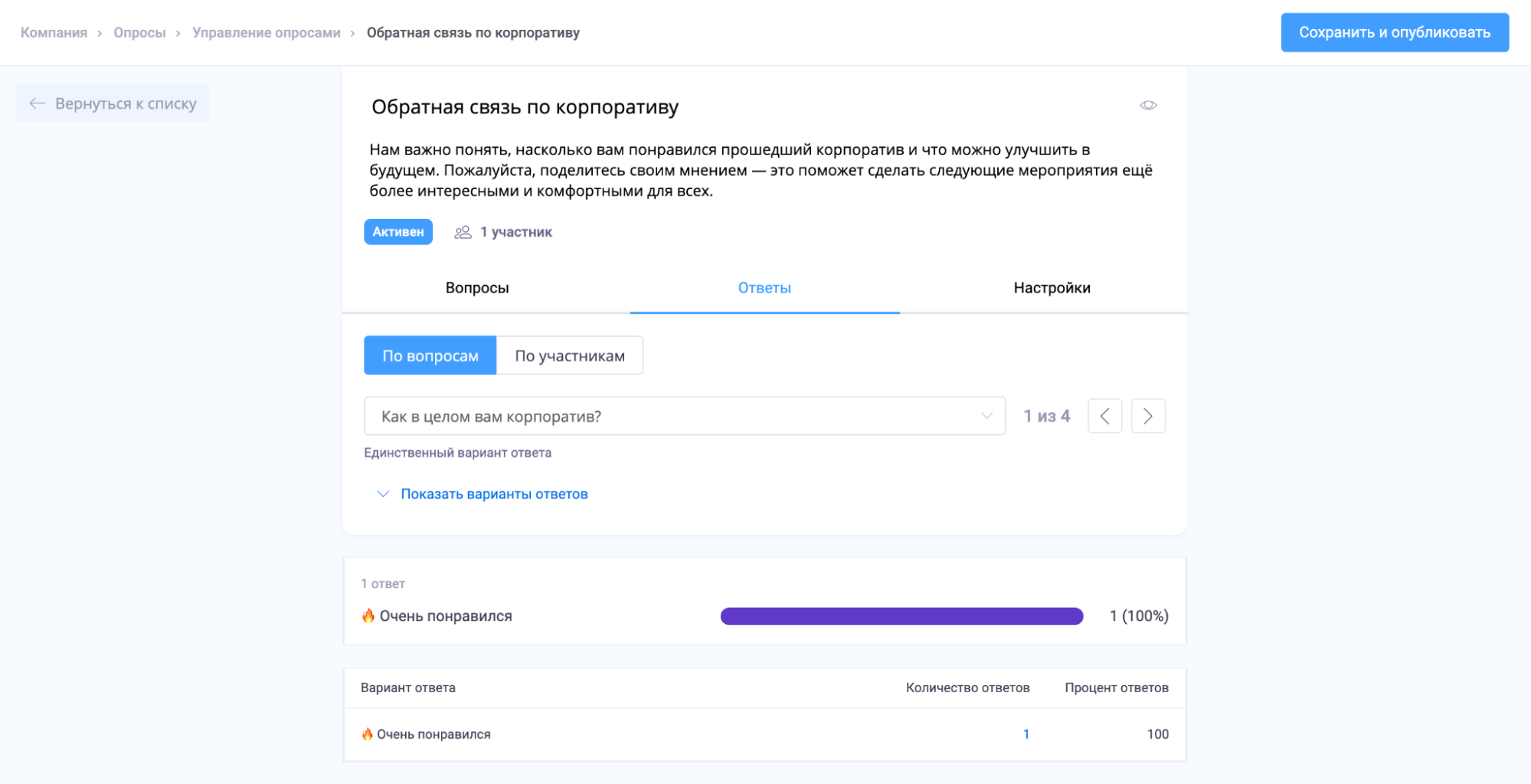Image resolution: width=1531 pixels, height=784 pixels.
Task: Click the answer count 1 in table
Action: tap(1026, 734)
